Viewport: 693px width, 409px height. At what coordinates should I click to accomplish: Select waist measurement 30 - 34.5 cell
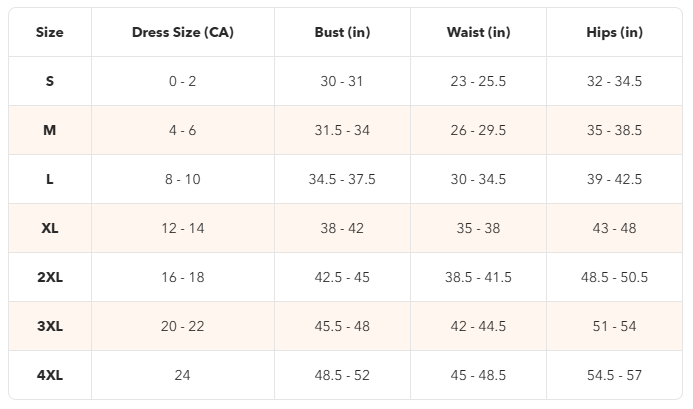[478, 179]
